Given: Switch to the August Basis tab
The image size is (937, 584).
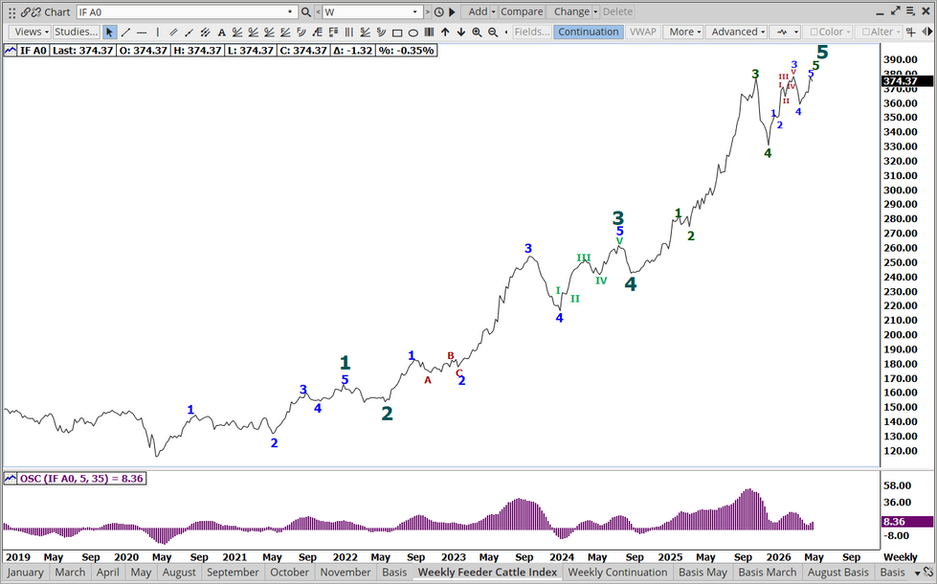Looking at the screenshot, I should (x=838, y=573).
